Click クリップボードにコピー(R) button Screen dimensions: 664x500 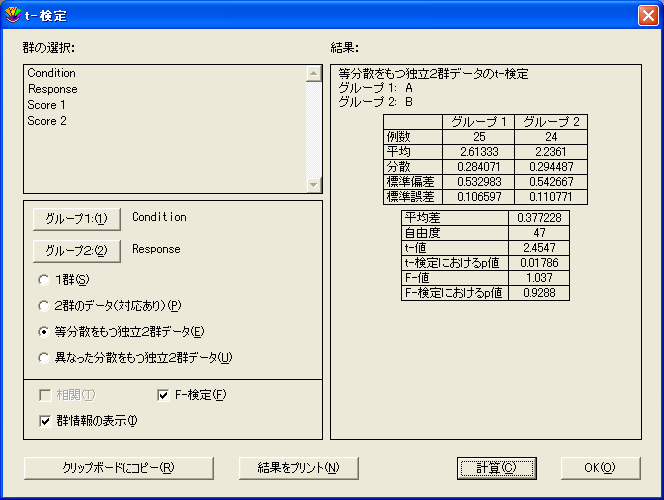click(119, 468)
